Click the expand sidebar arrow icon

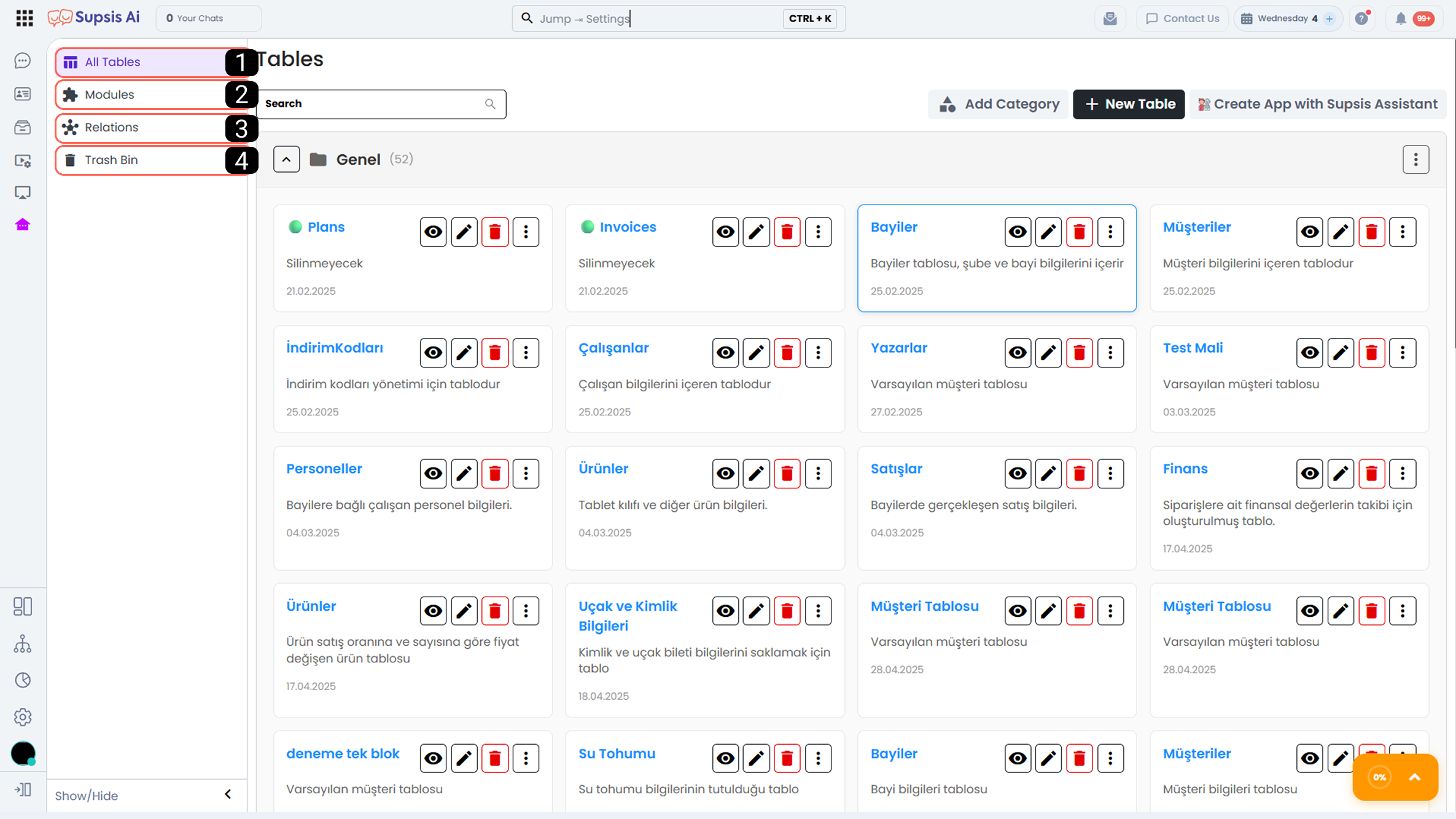coord(23,790)
